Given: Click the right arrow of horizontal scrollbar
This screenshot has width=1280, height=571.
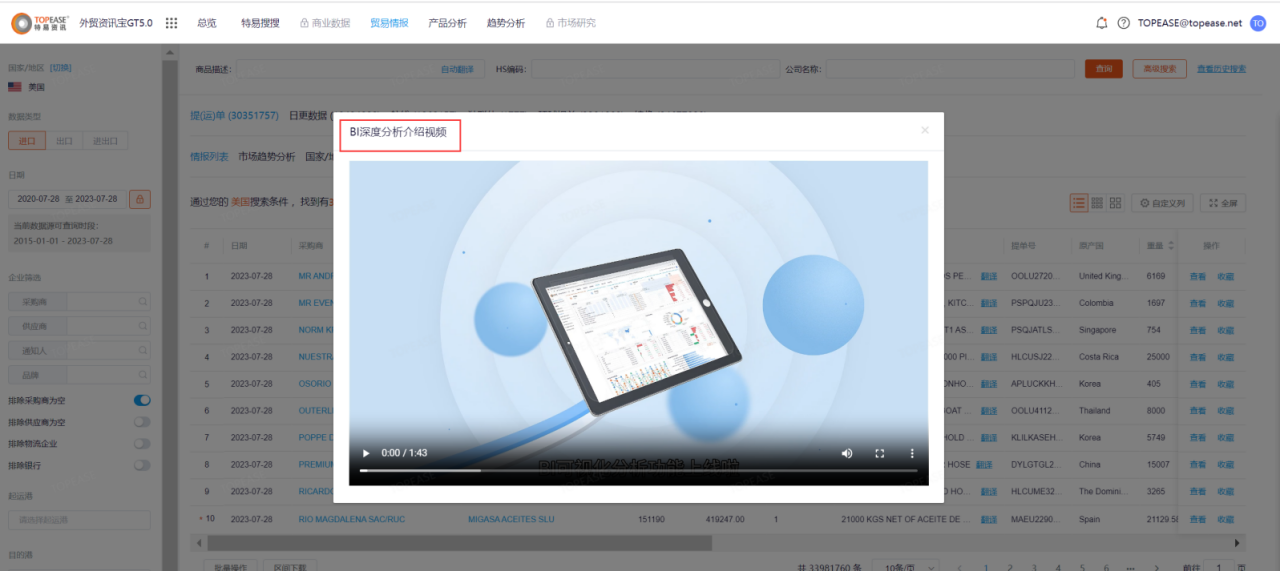Looking at the screenshot, I should coord(1237,542).
